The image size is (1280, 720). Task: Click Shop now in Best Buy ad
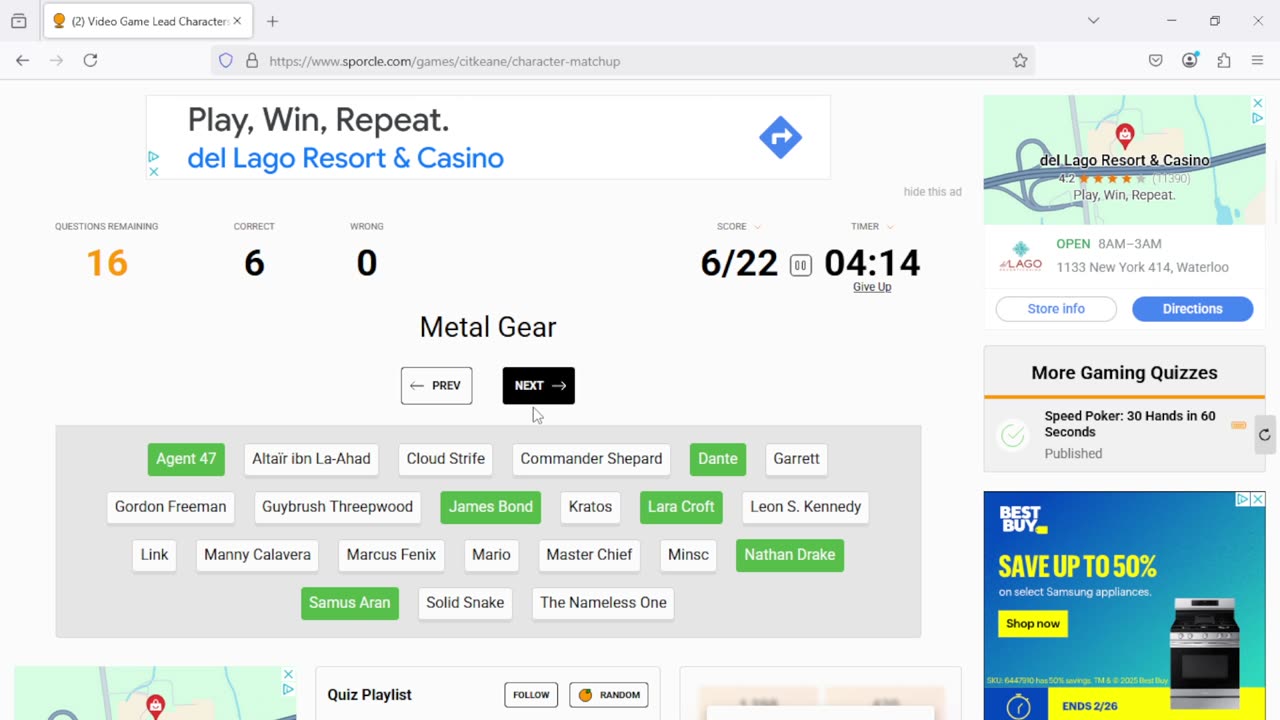1033,624
